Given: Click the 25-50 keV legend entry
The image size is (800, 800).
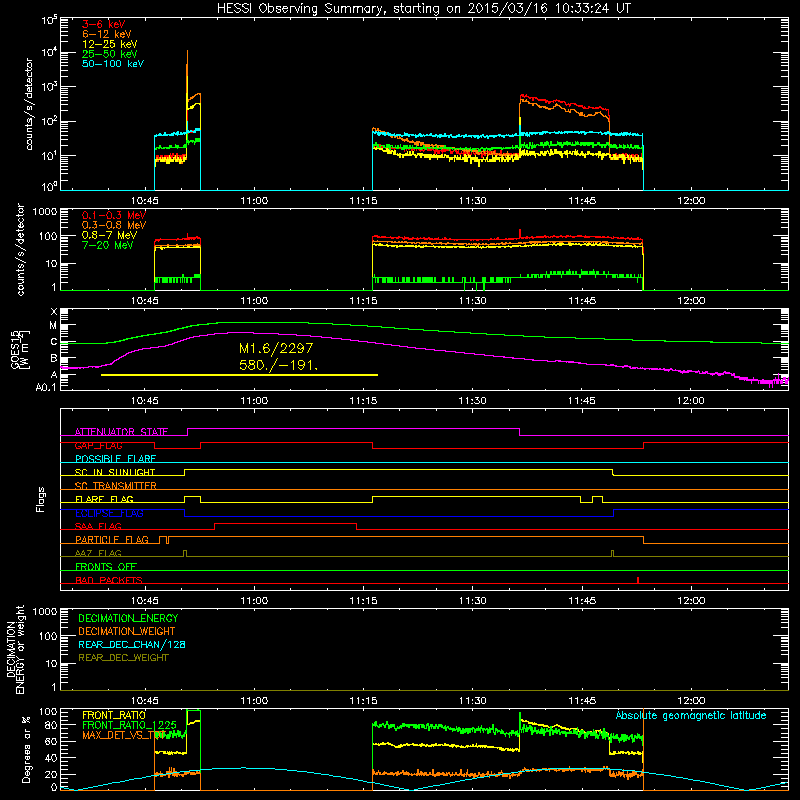Looking at the screenshot, I should tap(110, 54).
